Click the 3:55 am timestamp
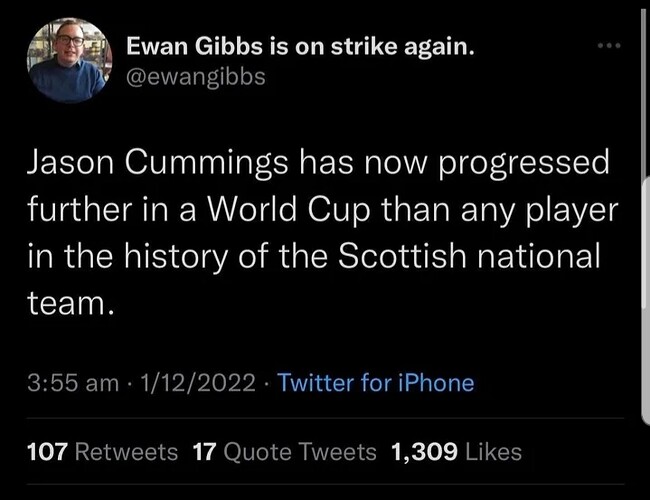Image resolution: width=650 pixels, height=500 pixels. [x=73, y=382]
